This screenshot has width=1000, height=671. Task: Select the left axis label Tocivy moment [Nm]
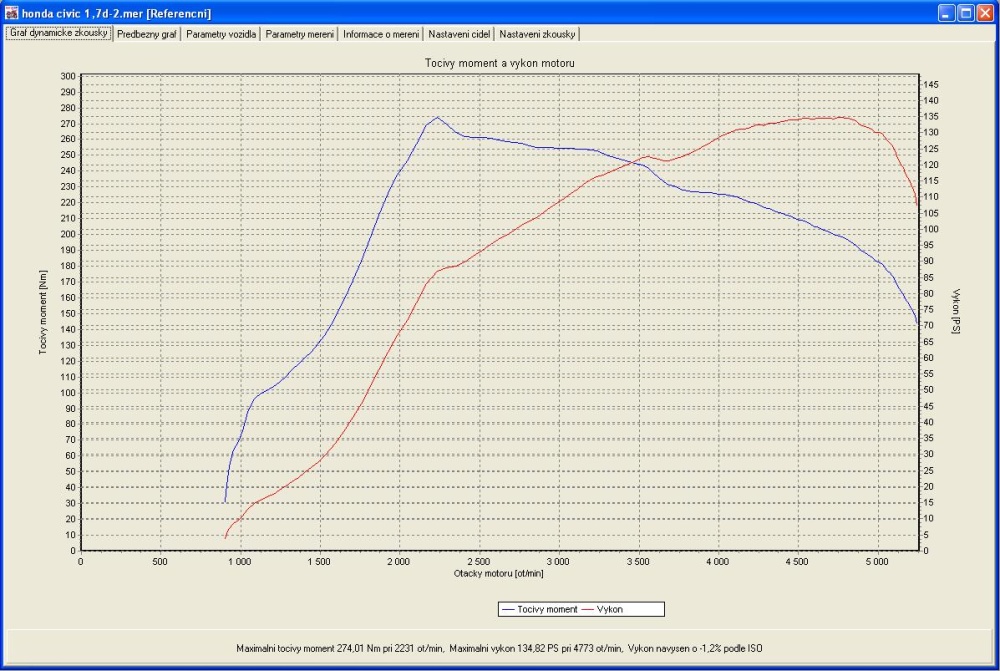pyautogui.click(x=44, y=312)
